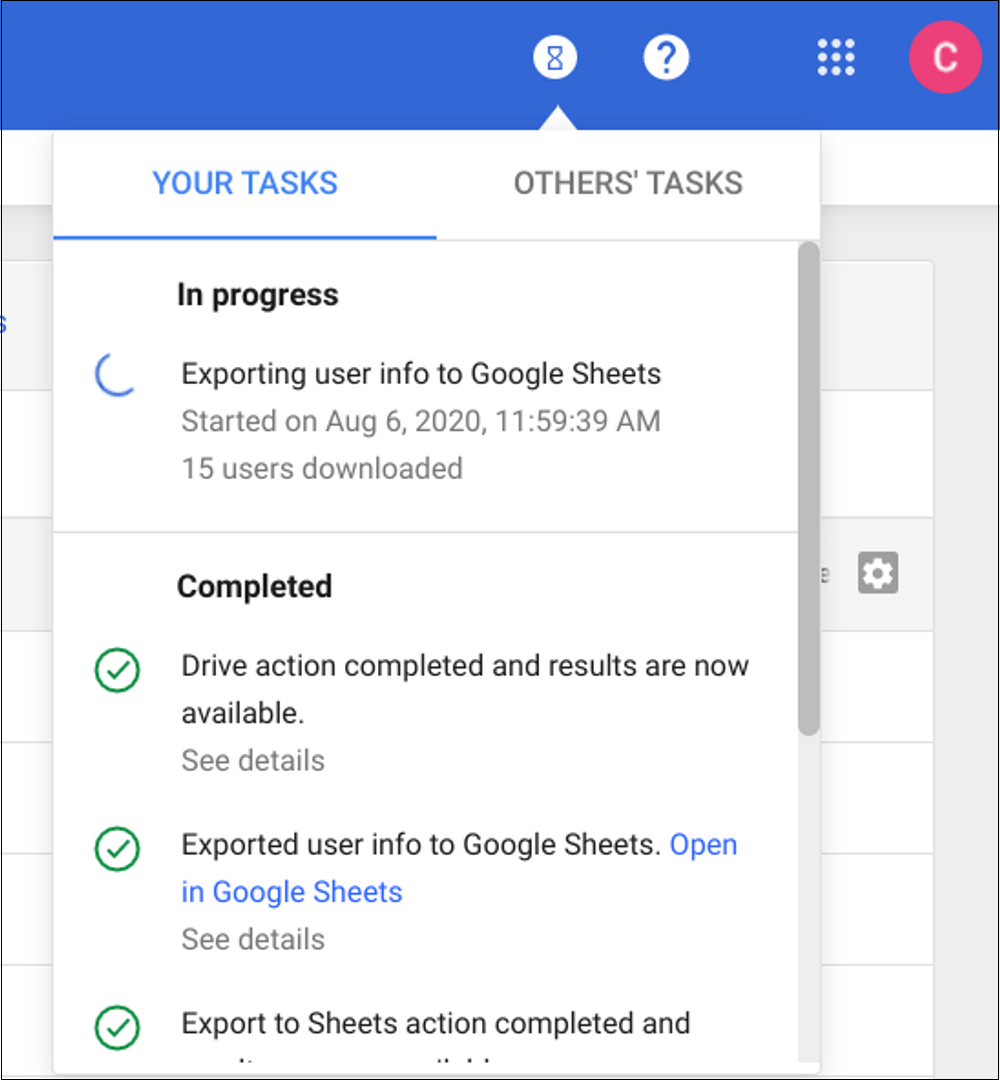Click the loading spinner for the export in progress
This screenshot has width=1000, height=1080.
tap(116, 374)
